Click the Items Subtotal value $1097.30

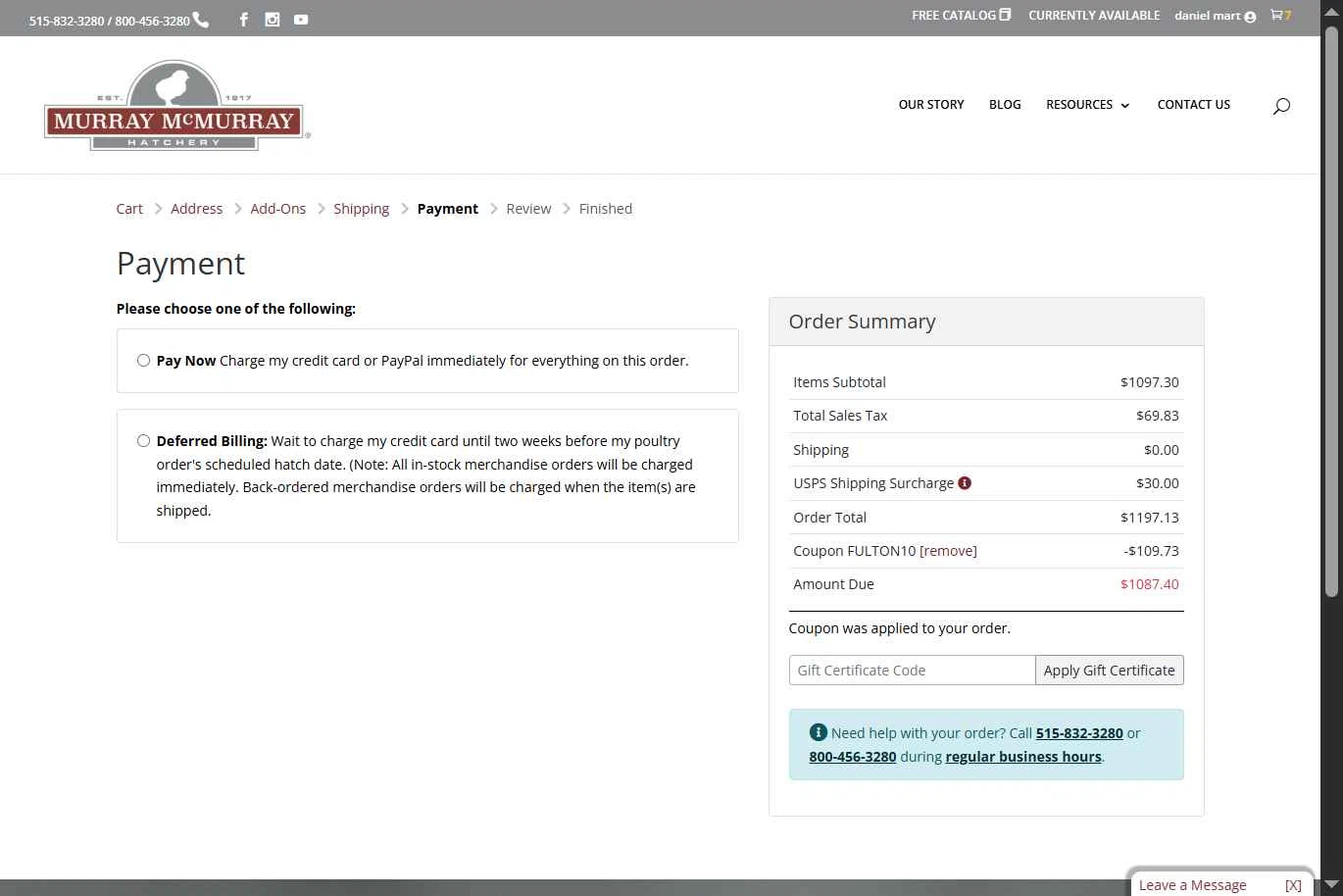pos(1150,382)
